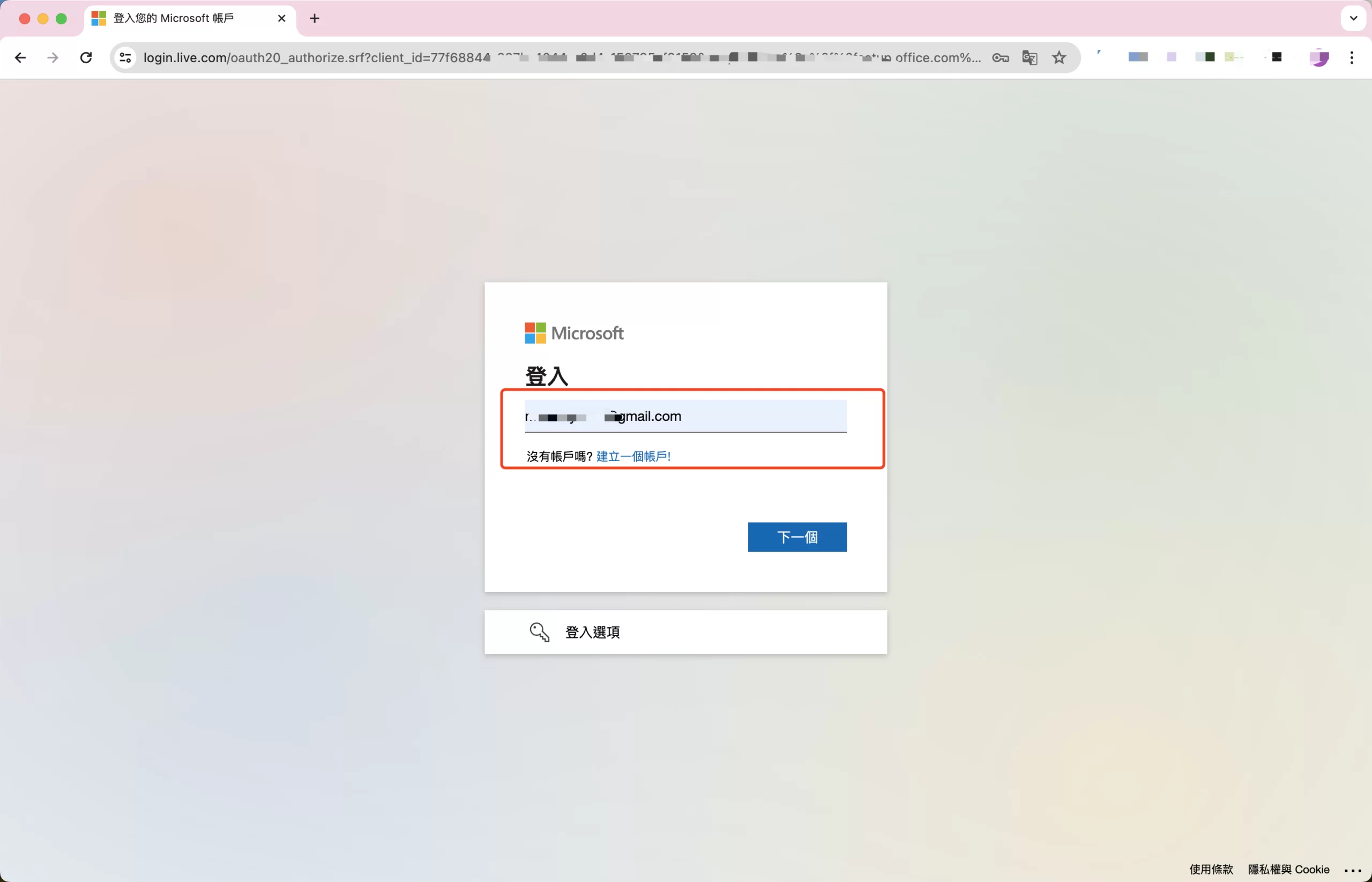This screenshot has width=1372, height=882.
Task: Expand the footer ellipsis more options
Action: tap(1353, 870)
